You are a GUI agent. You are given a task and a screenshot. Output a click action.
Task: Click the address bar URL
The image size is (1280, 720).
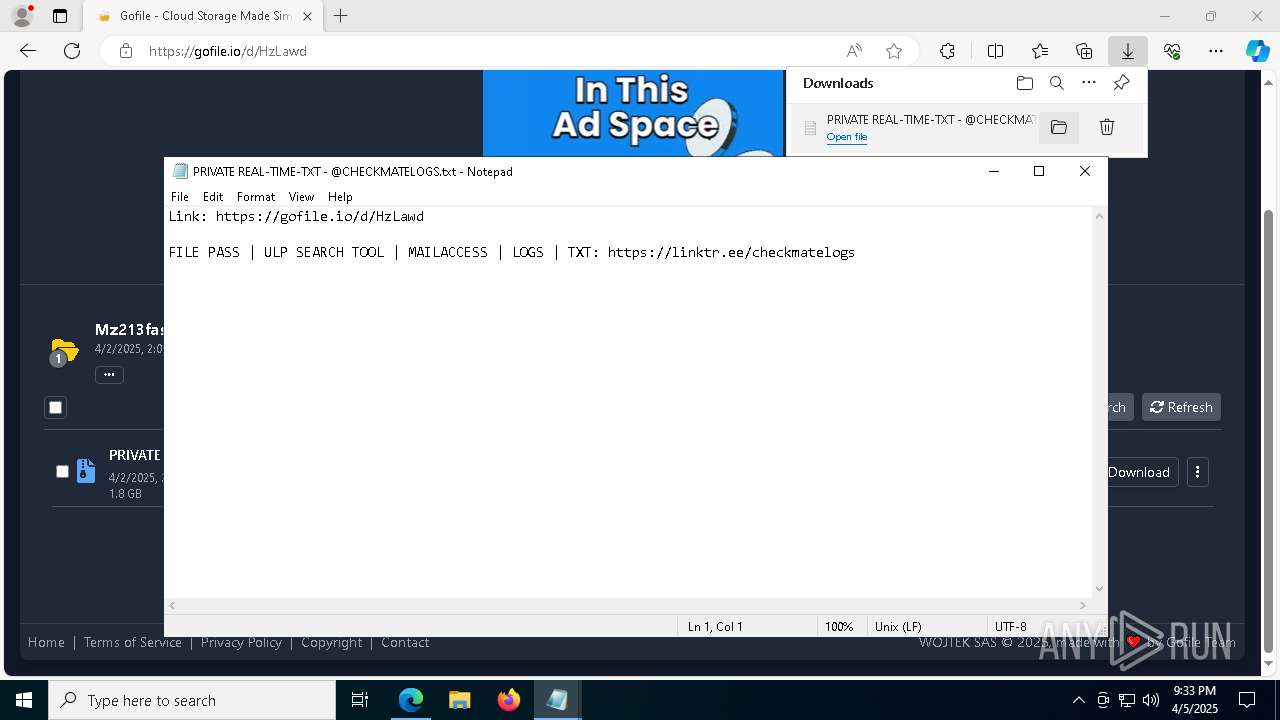click(227, 51)
